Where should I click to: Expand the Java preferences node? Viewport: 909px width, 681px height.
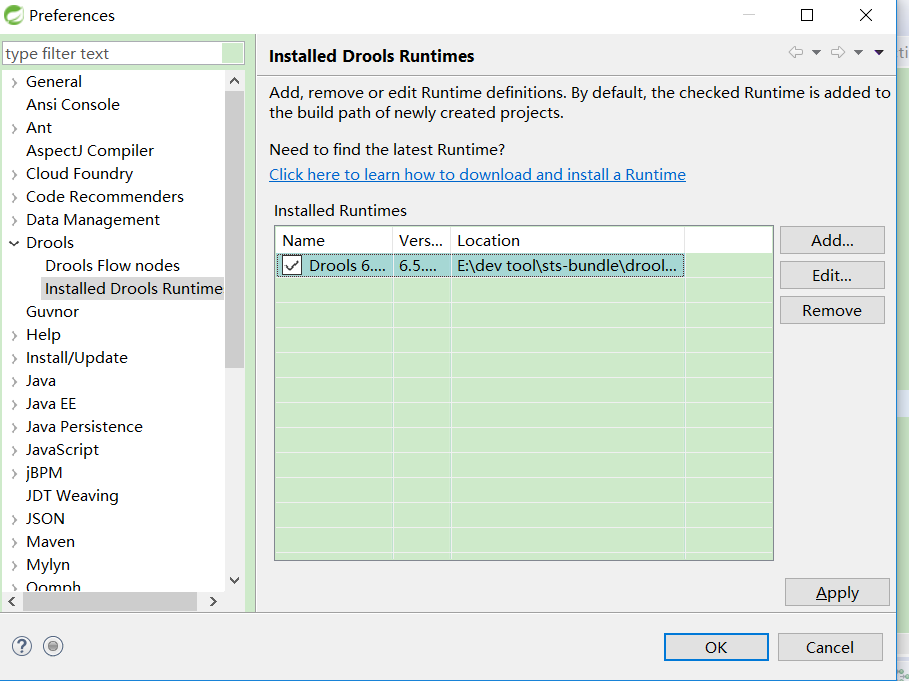click(x=14, y=381)
